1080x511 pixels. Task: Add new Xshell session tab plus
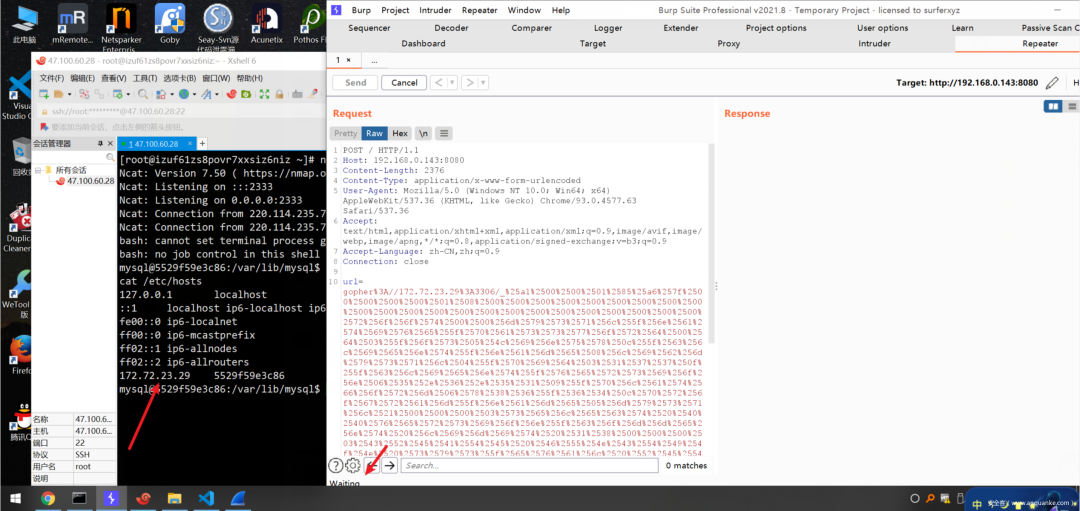point(202,144)
